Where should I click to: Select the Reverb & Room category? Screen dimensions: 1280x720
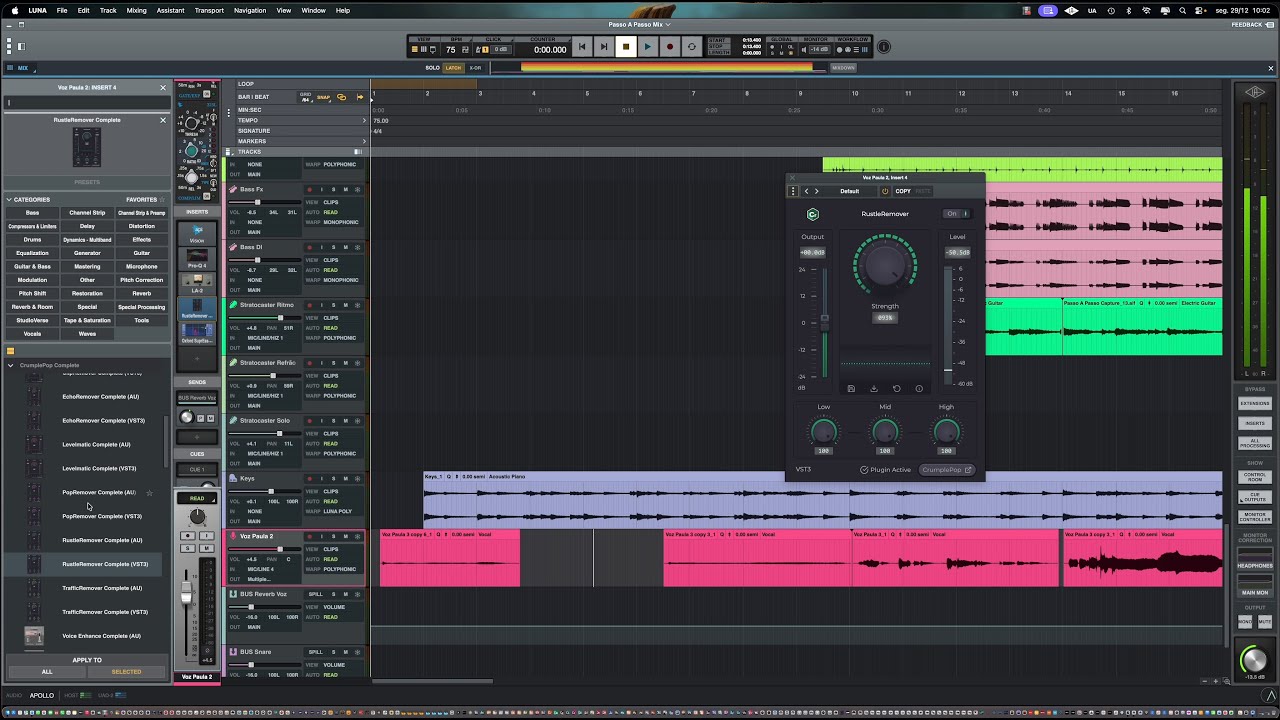click(x=32, y=307)
